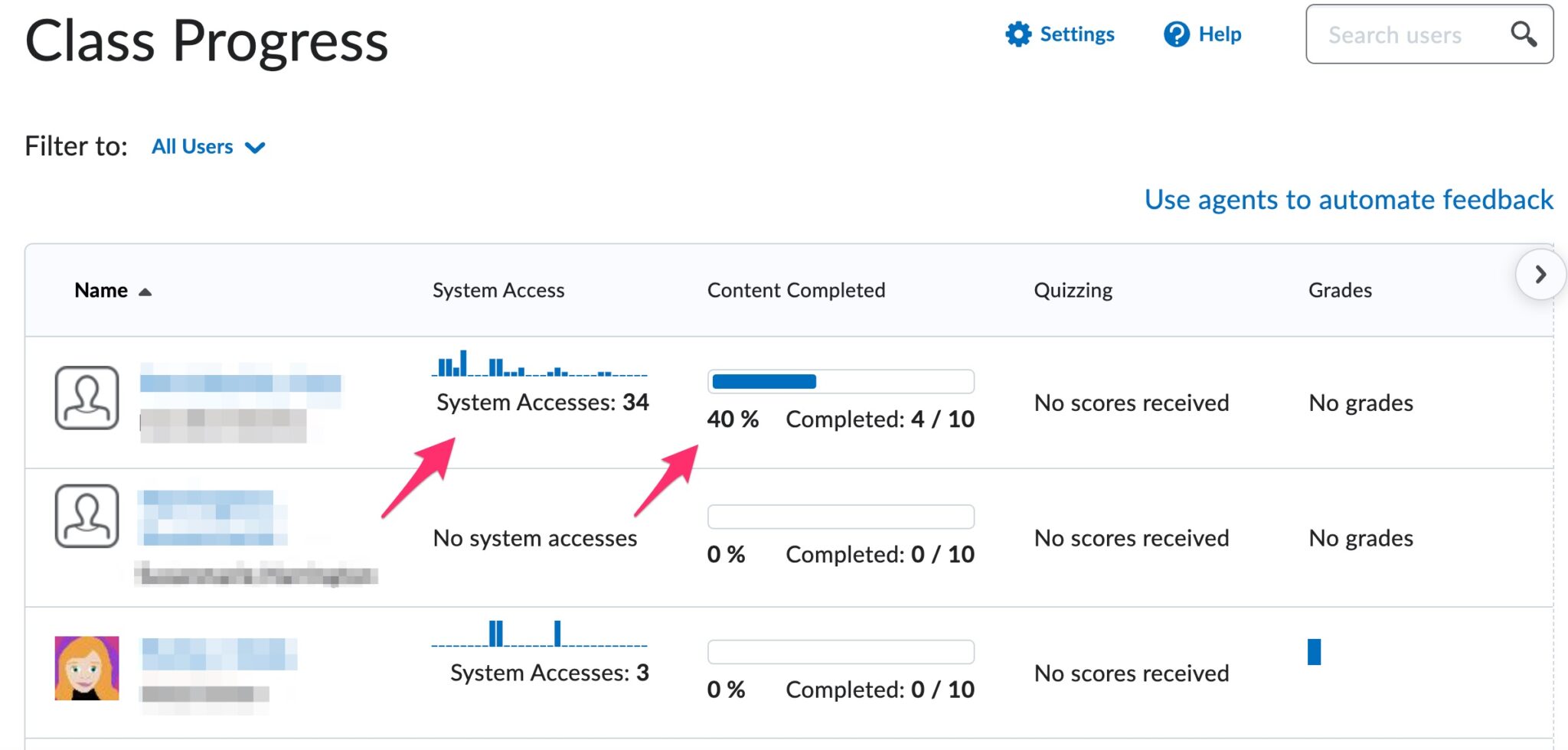Click the Quizzing column header
This screenshot has width=1568, height=750.
pyautogui.click(x=1072, y=290)
